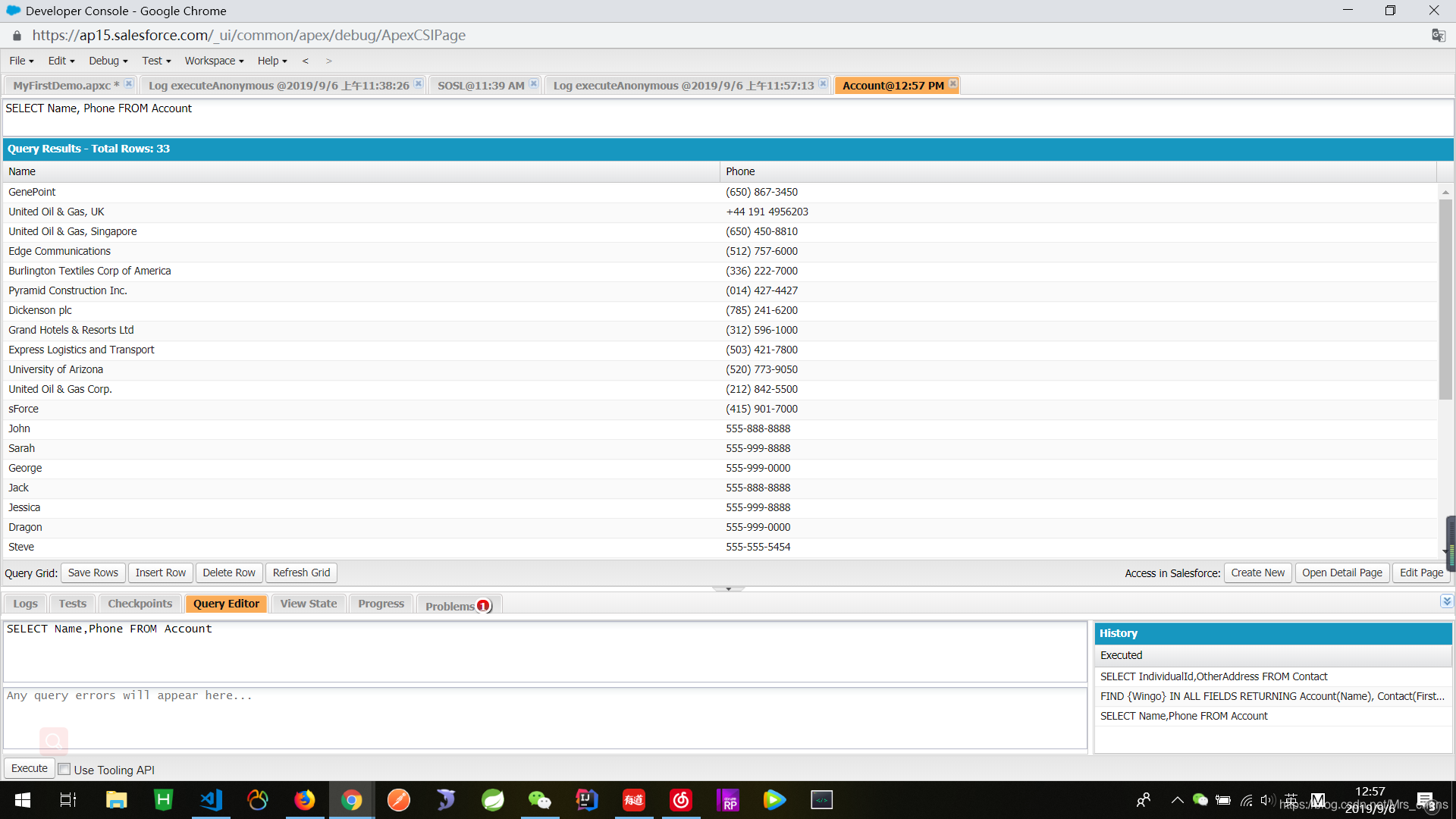Image resolution: width=1456 pixels, height=819 pixels.
Task: Close the SOSL@11:39 AM tab
Action: tap(534, 83)
